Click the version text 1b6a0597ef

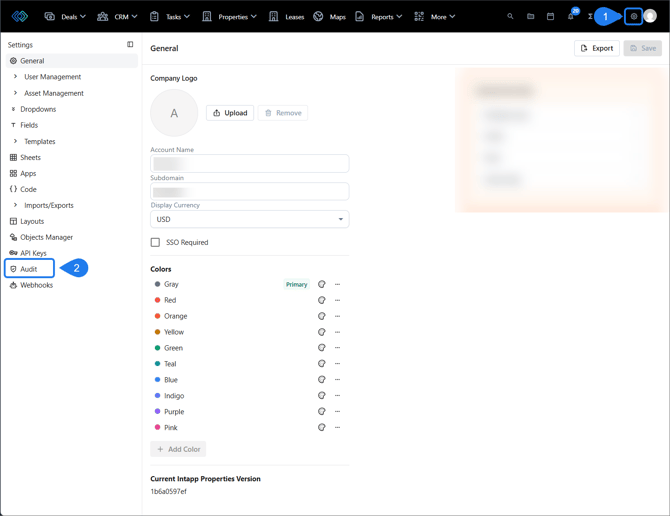(x=168, y=492)
